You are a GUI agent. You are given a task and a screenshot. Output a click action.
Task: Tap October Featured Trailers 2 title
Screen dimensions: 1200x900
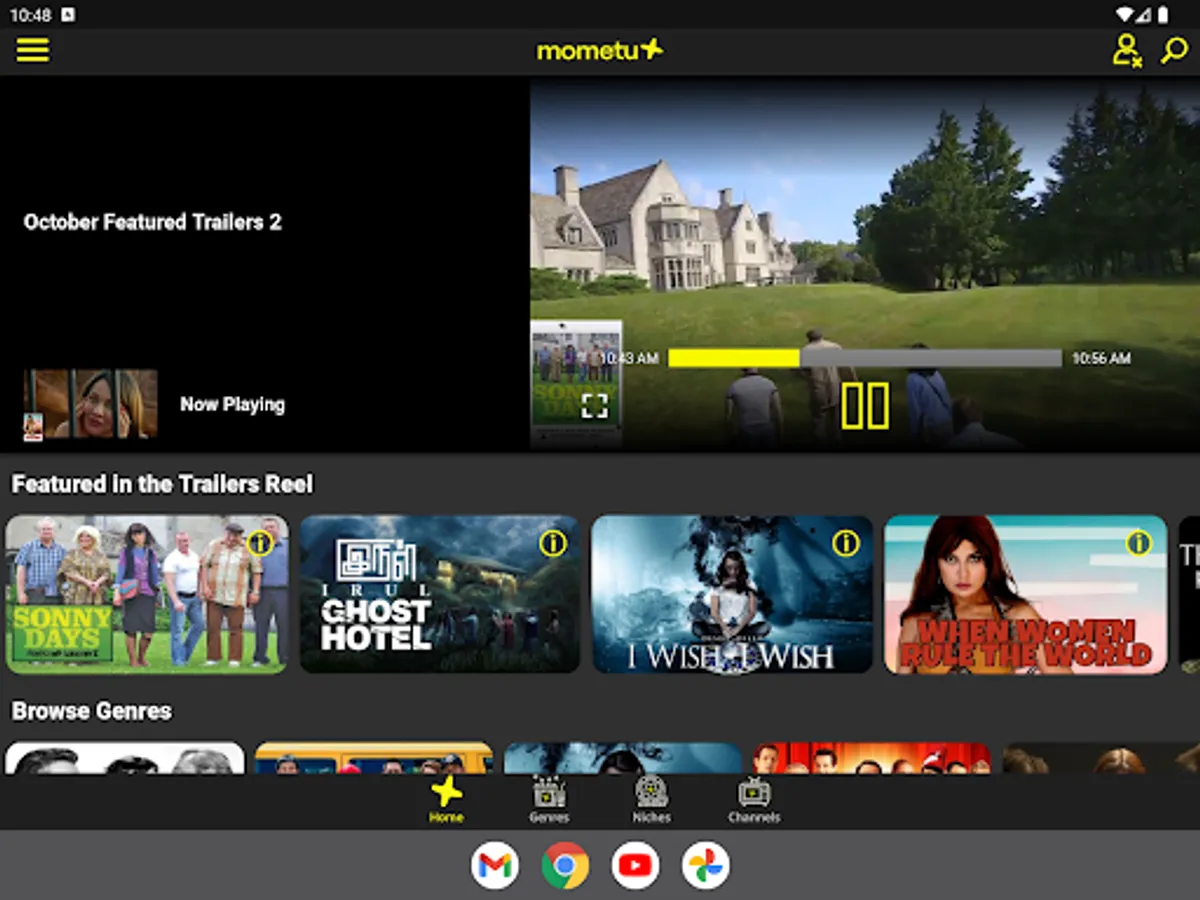[x=153, y=222]
